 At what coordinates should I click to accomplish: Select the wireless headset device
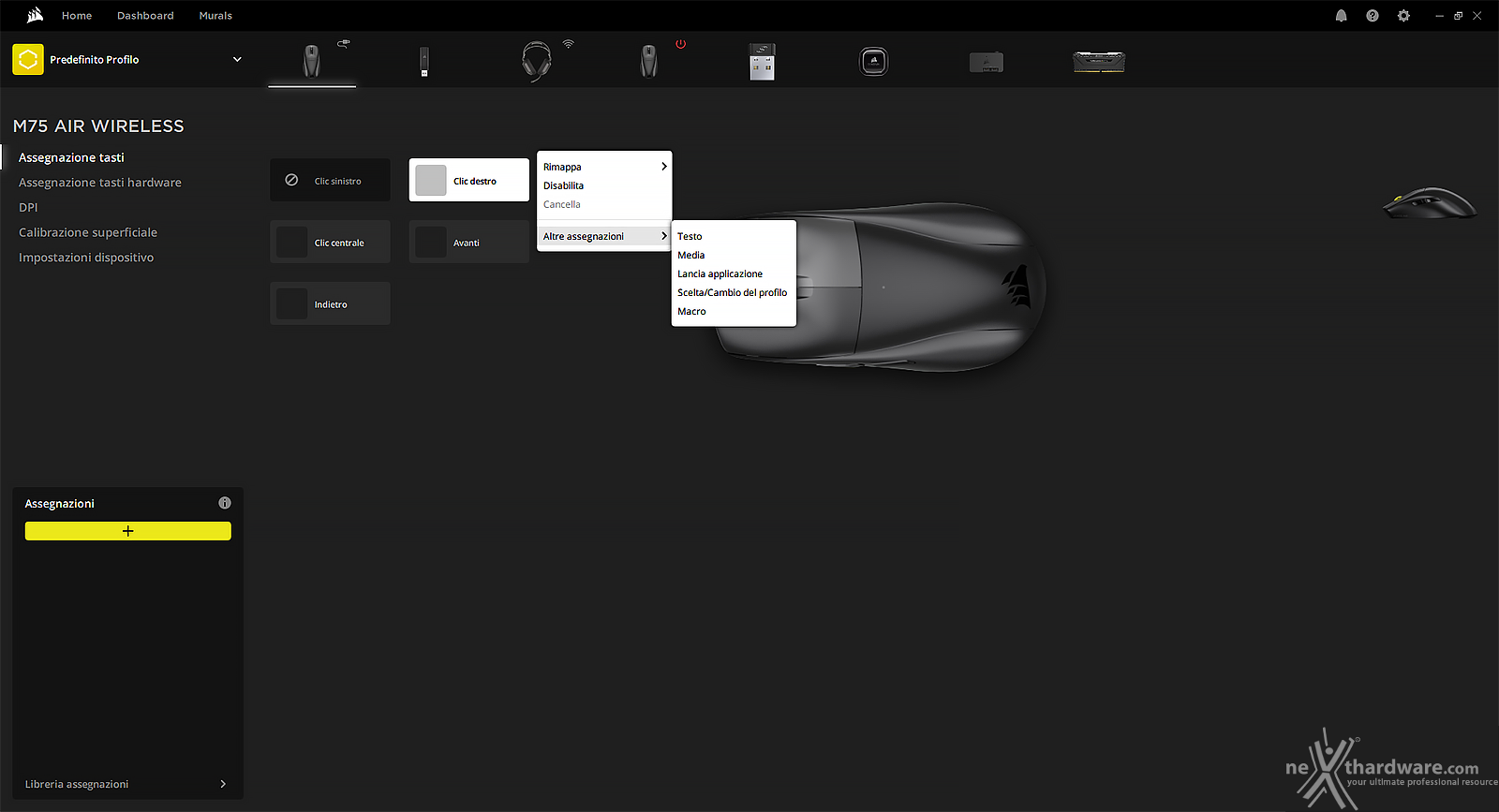click(537, 62)
